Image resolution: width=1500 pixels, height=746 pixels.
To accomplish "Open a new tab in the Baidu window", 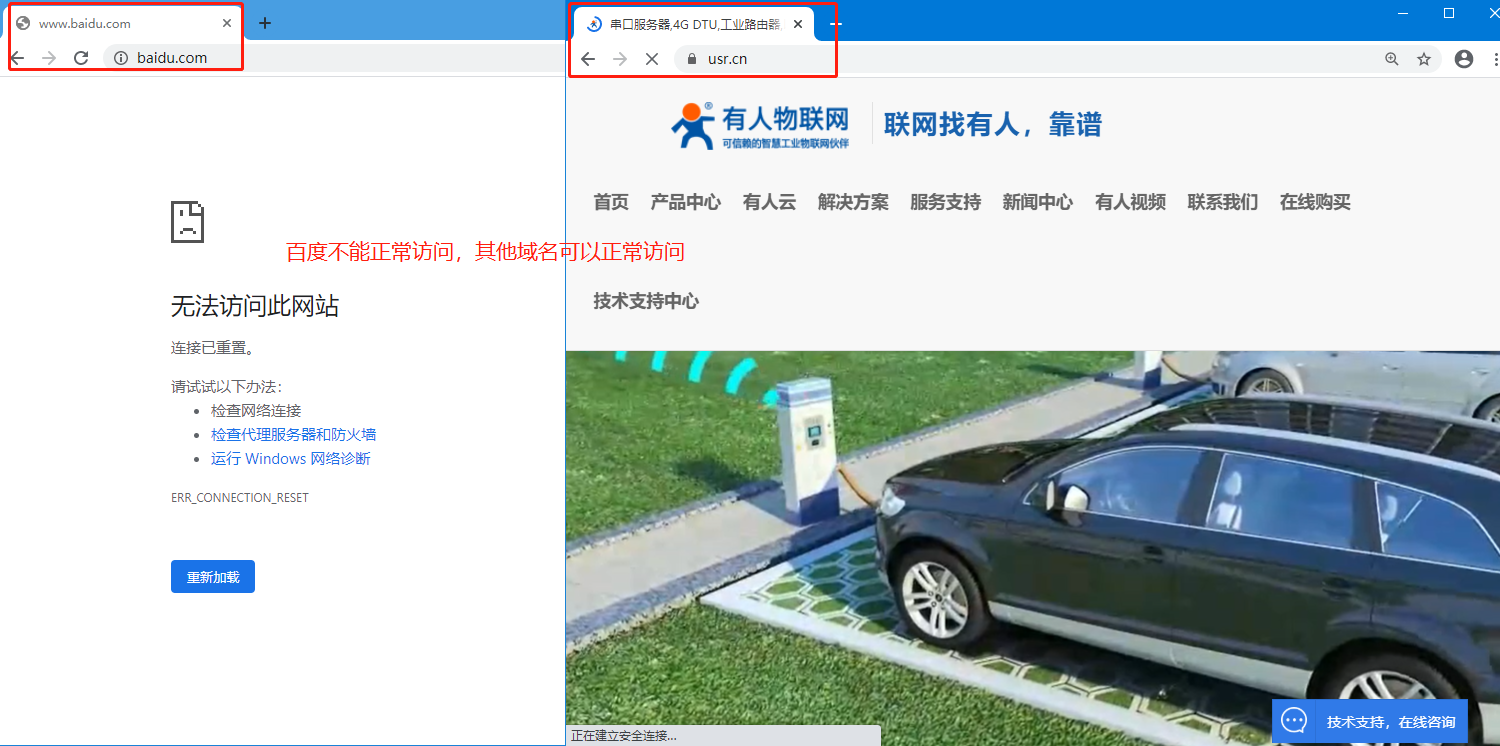I will coord(265,23).
